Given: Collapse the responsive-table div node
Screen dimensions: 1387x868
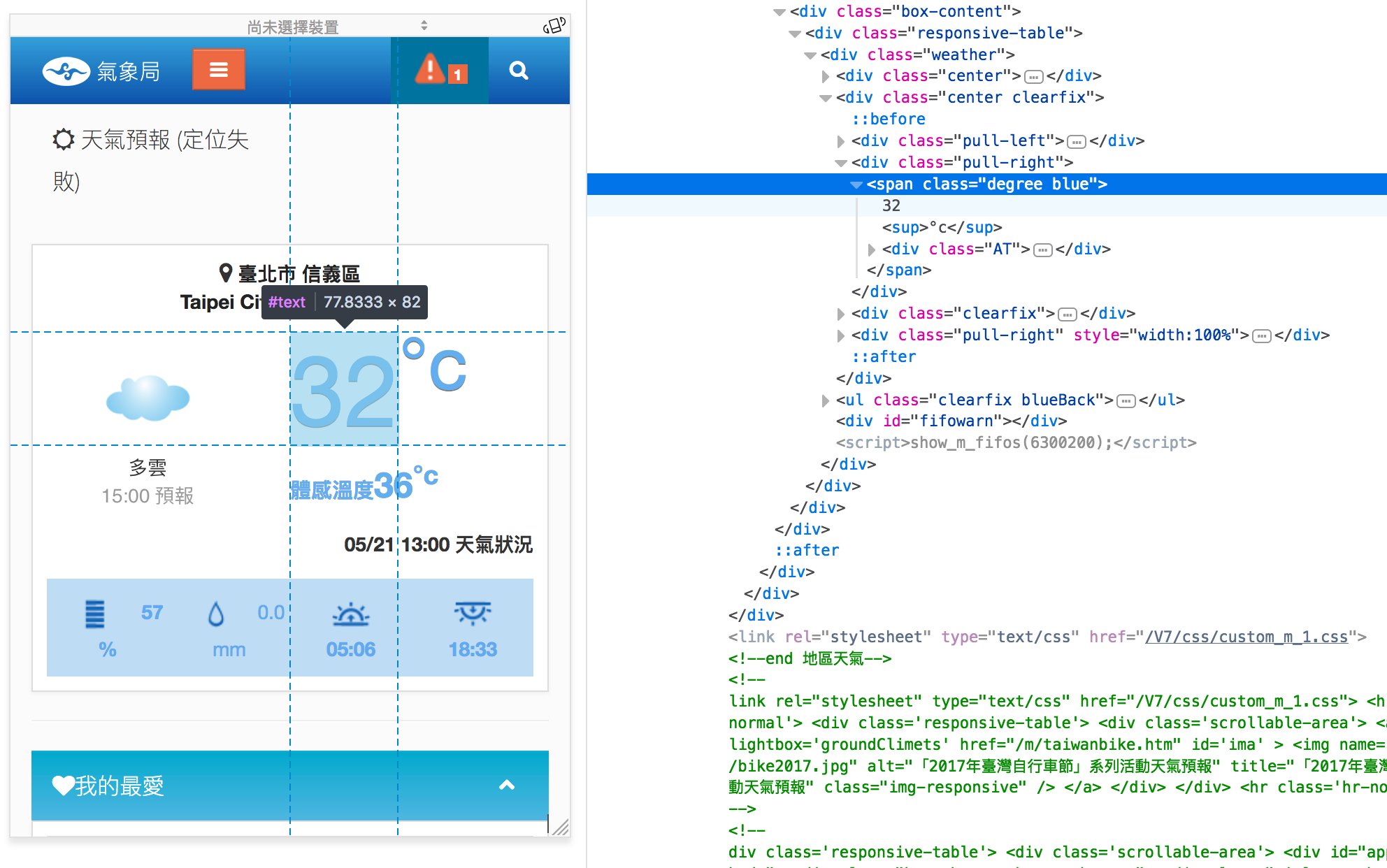Looking at the screenshot, I should pos(795,34).
